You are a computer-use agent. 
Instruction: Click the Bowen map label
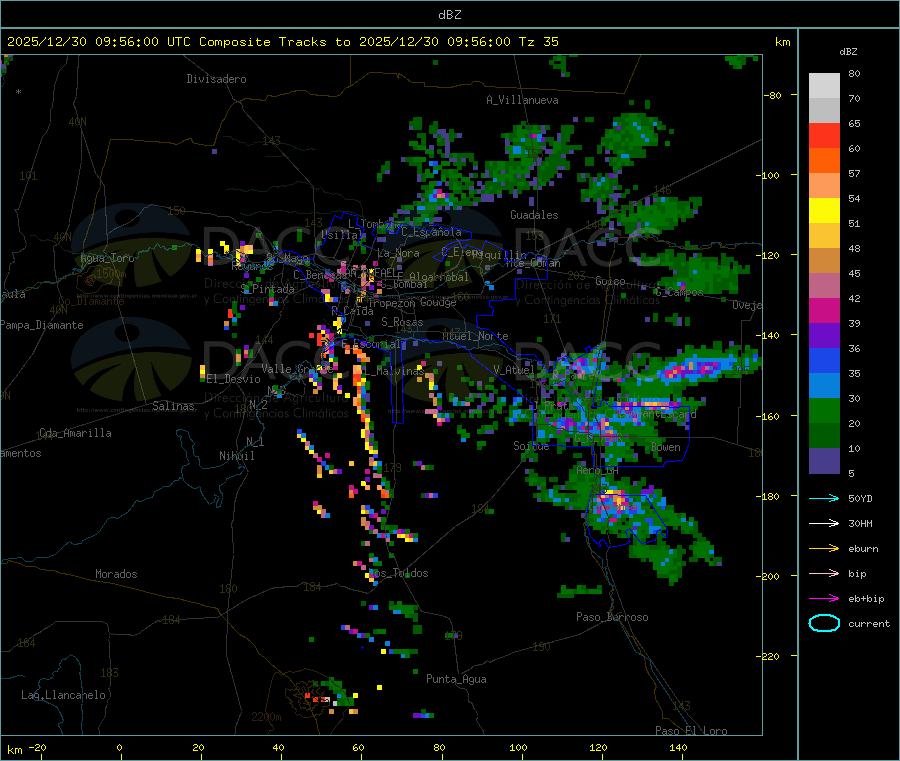pyautogui.click(x=666, y=447)
